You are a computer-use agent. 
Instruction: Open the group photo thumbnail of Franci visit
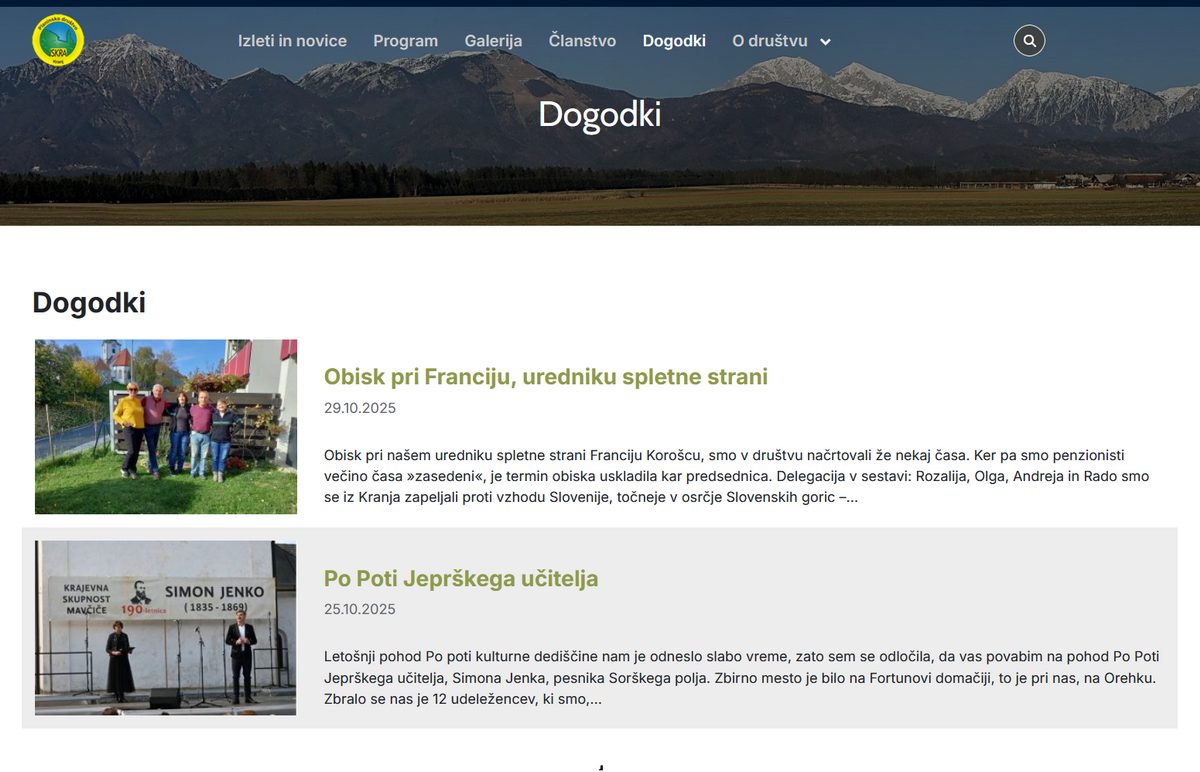[166, 427]
